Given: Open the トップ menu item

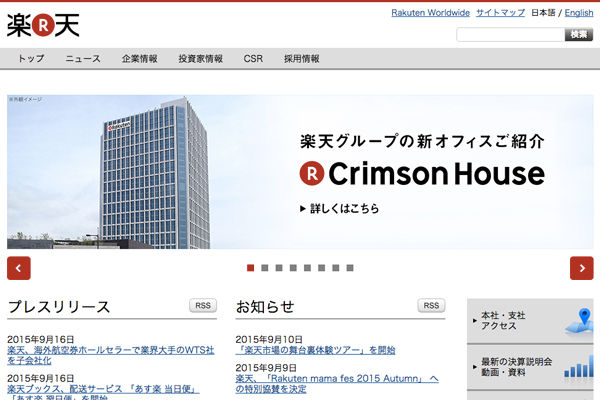Looking at the screenshot, I should 31,59.
